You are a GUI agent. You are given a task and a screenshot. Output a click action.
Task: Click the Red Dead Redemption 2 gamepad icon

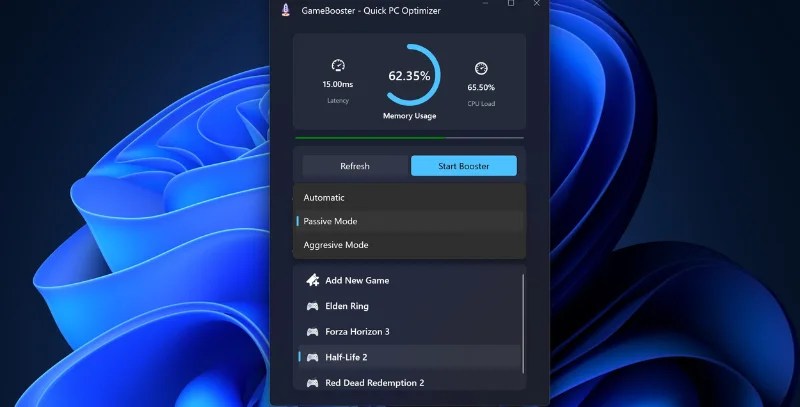(312, 383)
